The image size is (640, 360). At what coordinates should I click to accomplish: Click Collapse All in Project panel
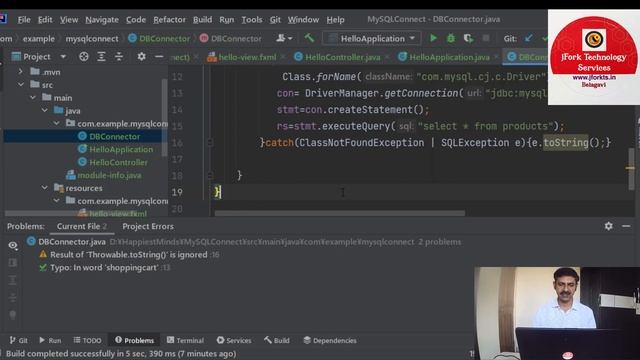119,57
